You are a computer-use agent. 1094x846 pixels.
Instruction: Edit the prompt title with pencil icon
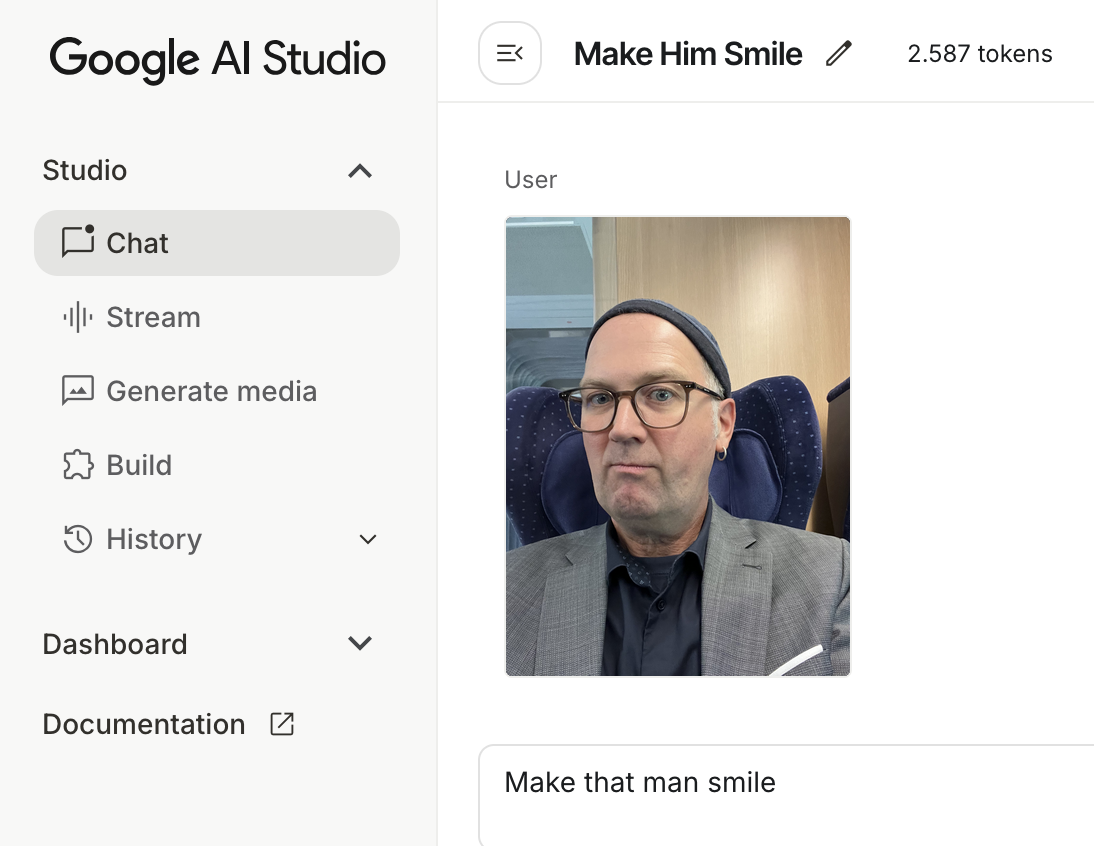point(838,54)
